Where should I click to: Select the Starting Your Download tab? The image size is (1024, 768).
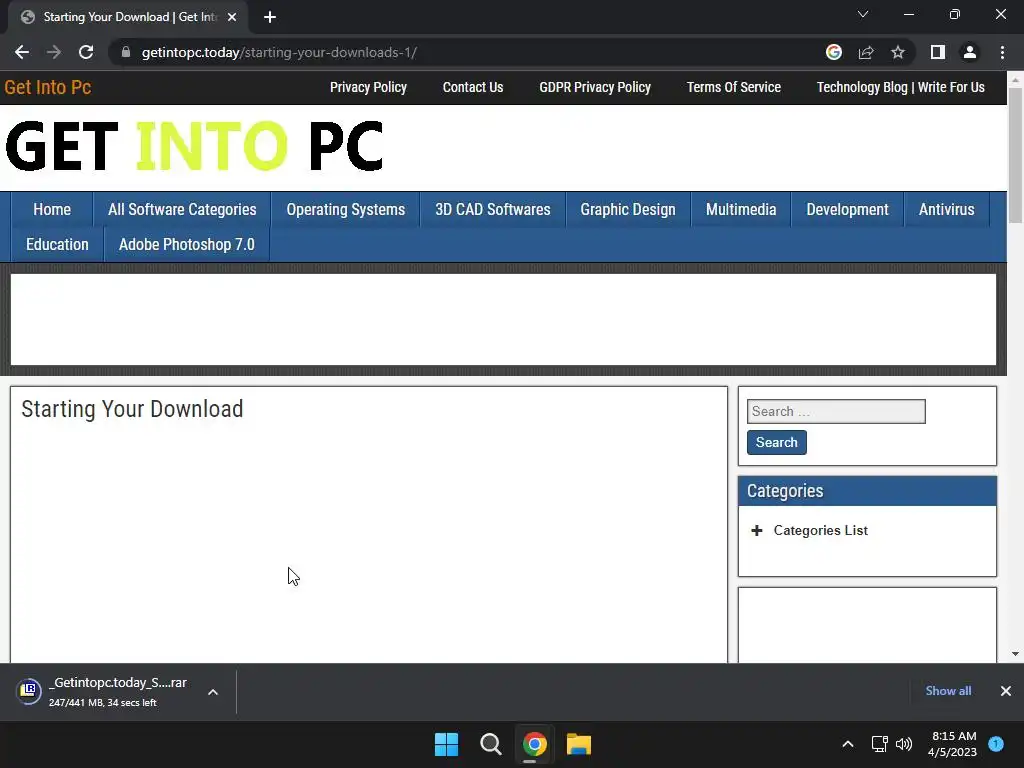click(x=127, y=17)
